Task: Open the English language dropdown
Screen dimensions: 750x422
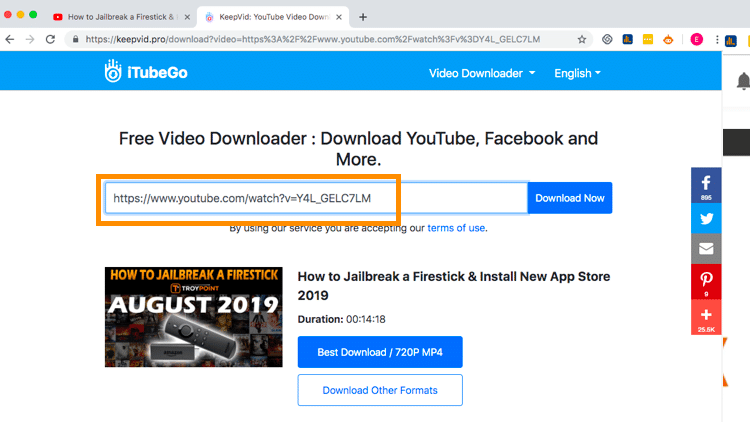Action: (577, 73)
